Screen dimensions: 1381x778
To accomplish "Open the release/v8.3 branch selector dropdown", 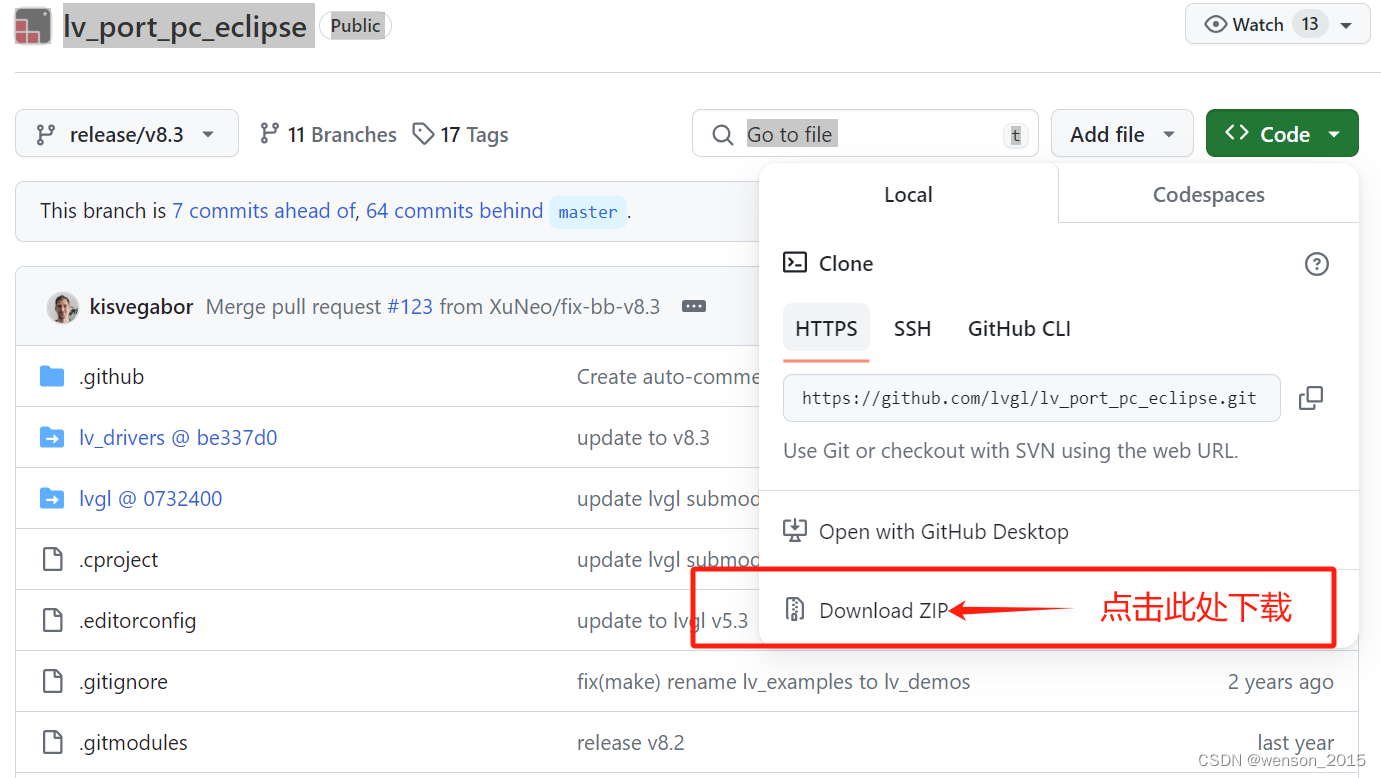I will 127,134.
